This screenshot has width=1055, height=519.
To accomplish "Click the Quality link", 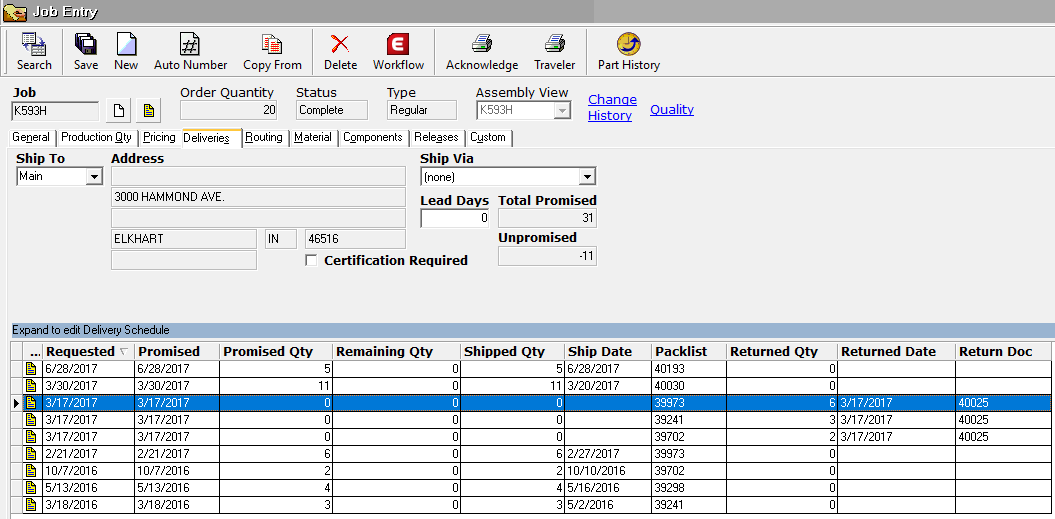I will (671, 109).
